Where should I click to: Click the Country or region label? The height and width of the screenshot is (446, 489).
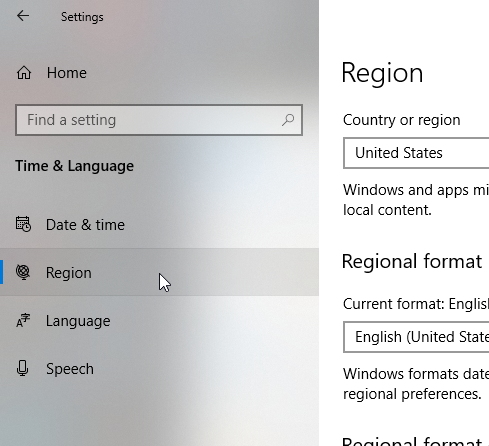(402, 120)
